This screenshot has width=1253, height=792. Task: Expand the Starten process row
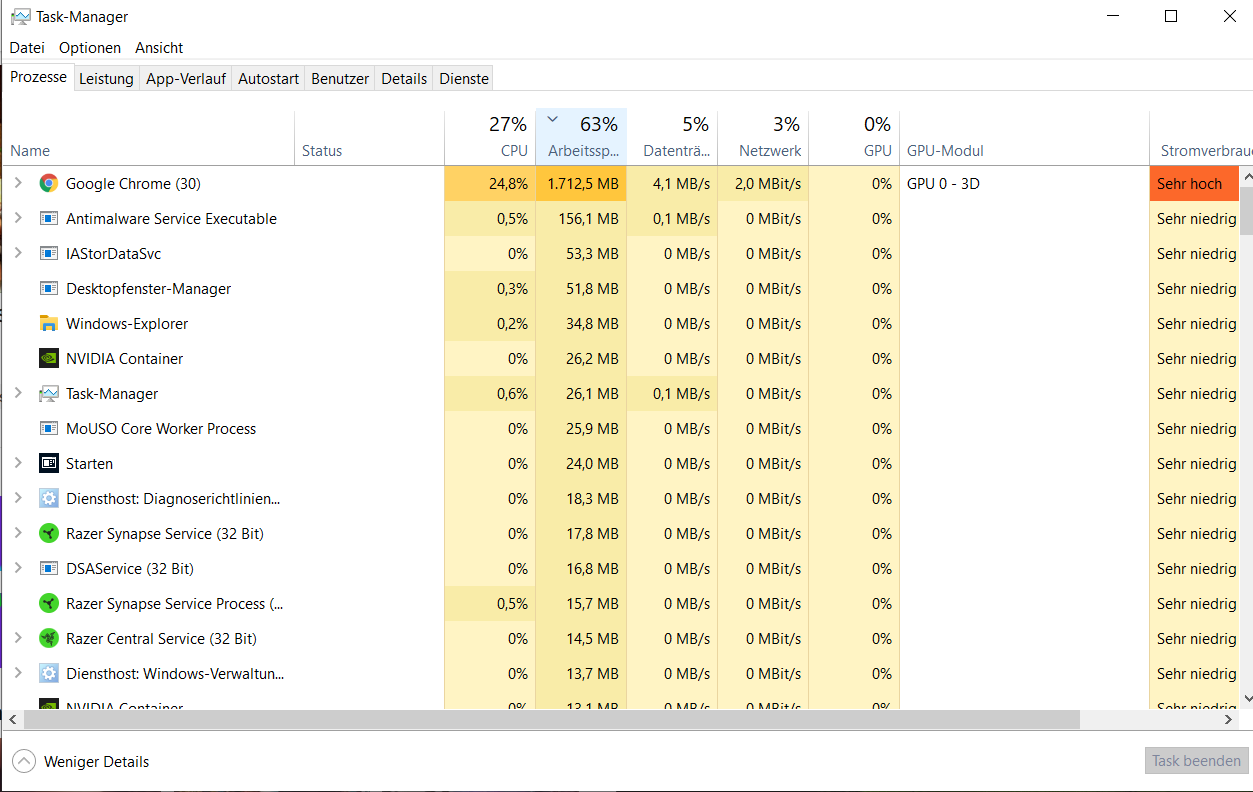(x=17, y=463)
